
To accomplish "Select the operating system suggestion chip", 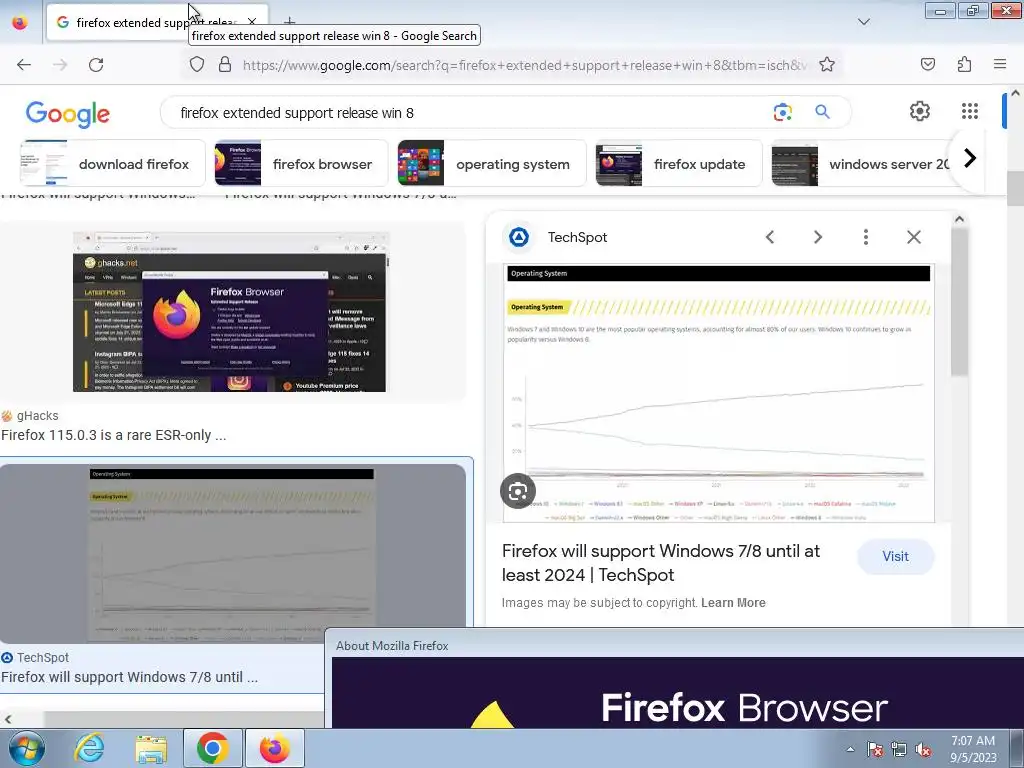I will [492, 164].
